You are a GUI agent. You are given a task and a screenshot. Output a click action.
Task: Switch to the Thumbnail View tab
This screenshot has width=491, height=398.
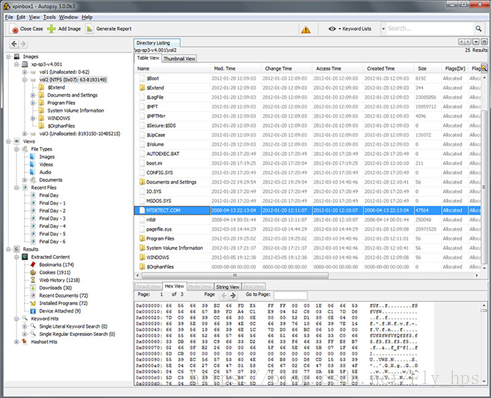tap(179, 59)
